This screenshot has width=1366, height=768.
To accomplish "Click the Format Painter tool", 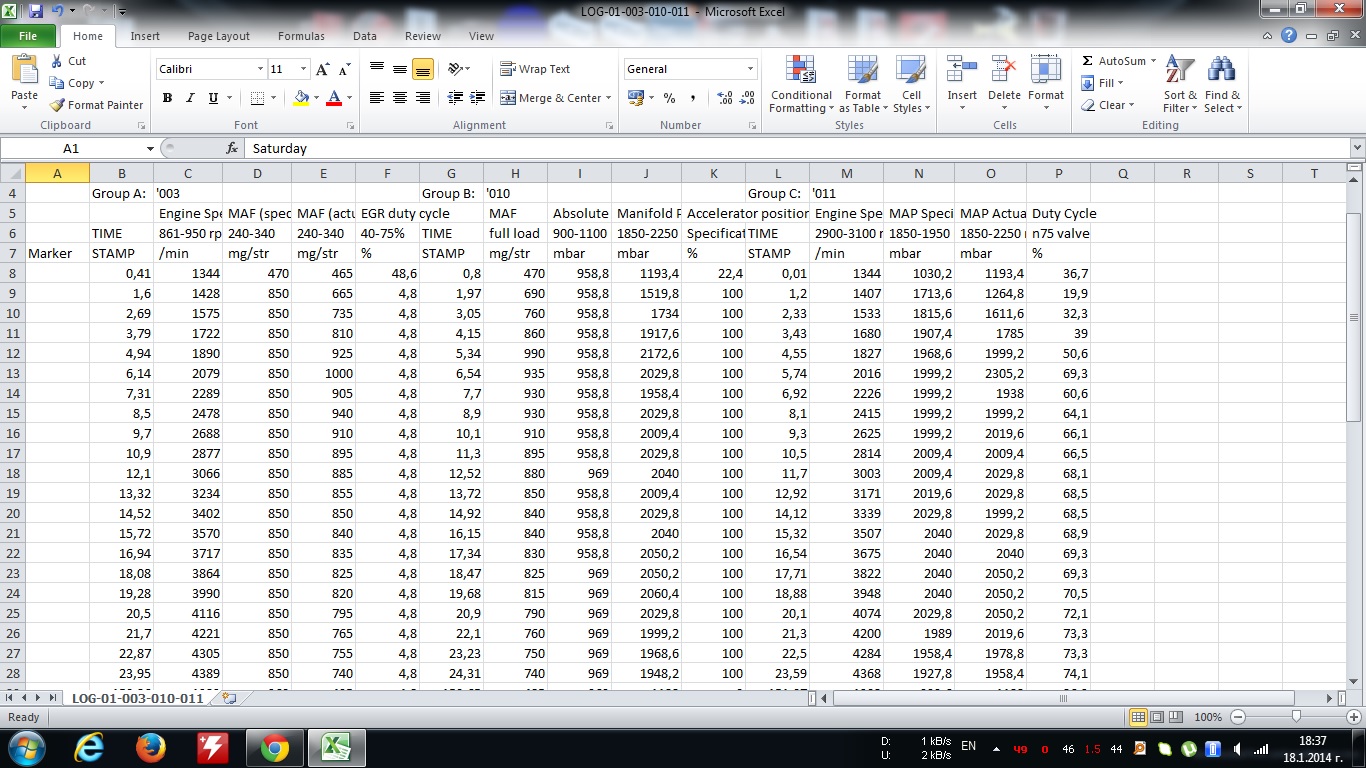I will (97, 105).
